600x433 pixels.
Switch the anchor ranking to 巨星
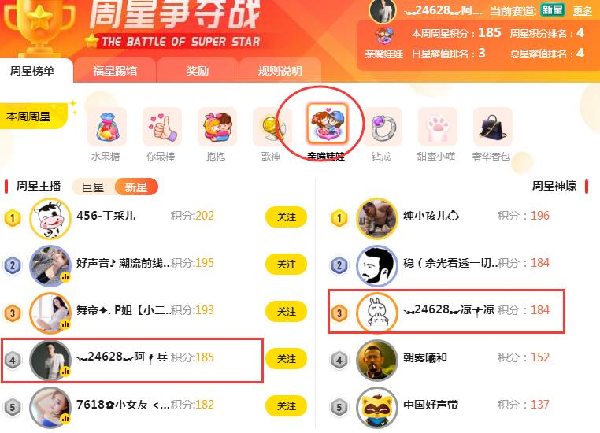click(x=93, y=187)
